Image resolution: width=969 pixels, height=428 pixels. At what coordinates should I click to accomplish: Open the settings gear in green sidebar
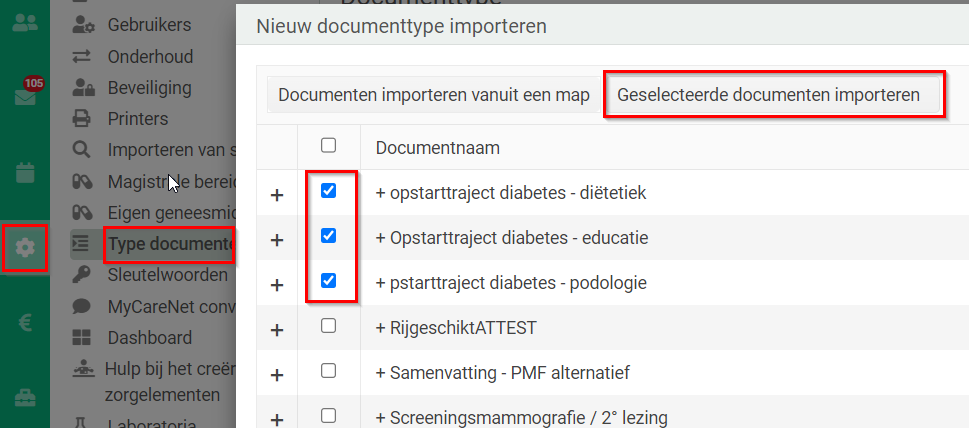click(x=25, y=248)
